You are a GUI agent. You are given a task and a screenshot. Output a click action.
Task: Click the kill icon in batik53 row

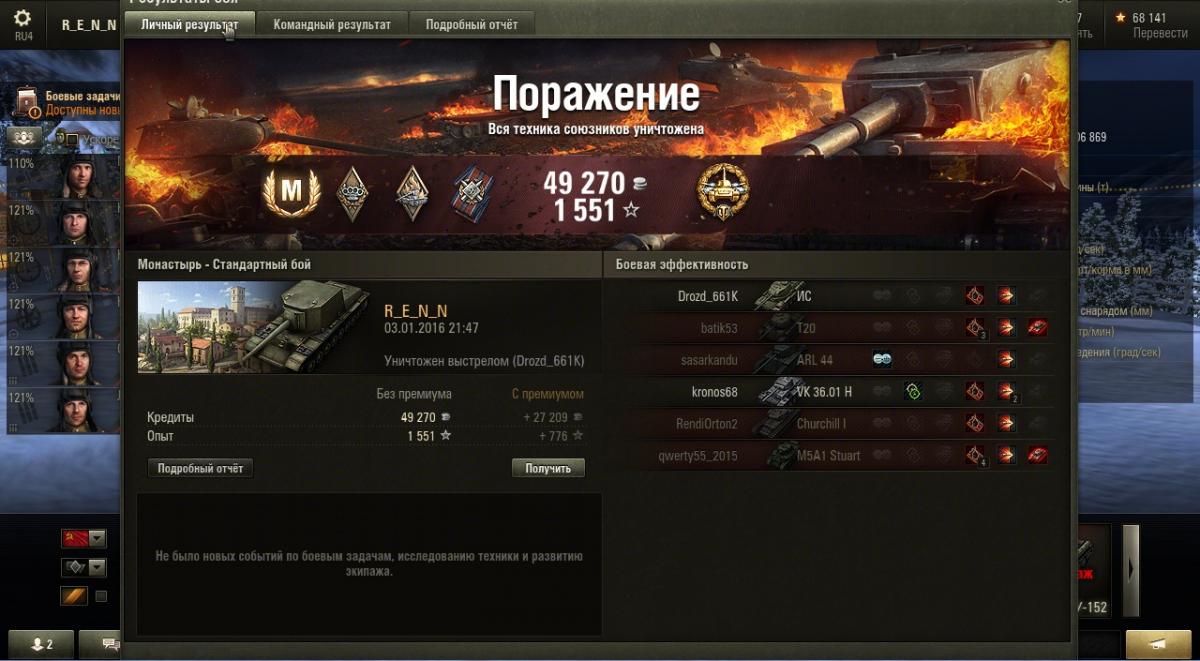1038,327
